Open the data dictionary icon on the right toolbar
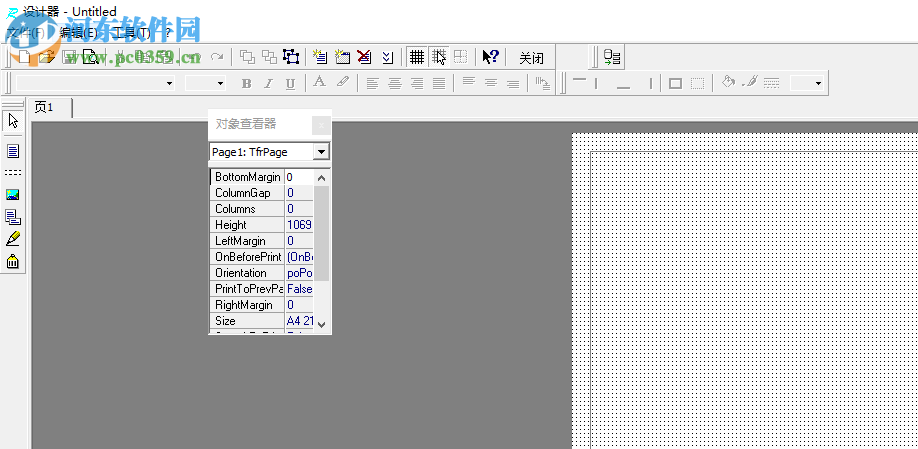This screenshot has height=449, width=918. tap(612, 57)
